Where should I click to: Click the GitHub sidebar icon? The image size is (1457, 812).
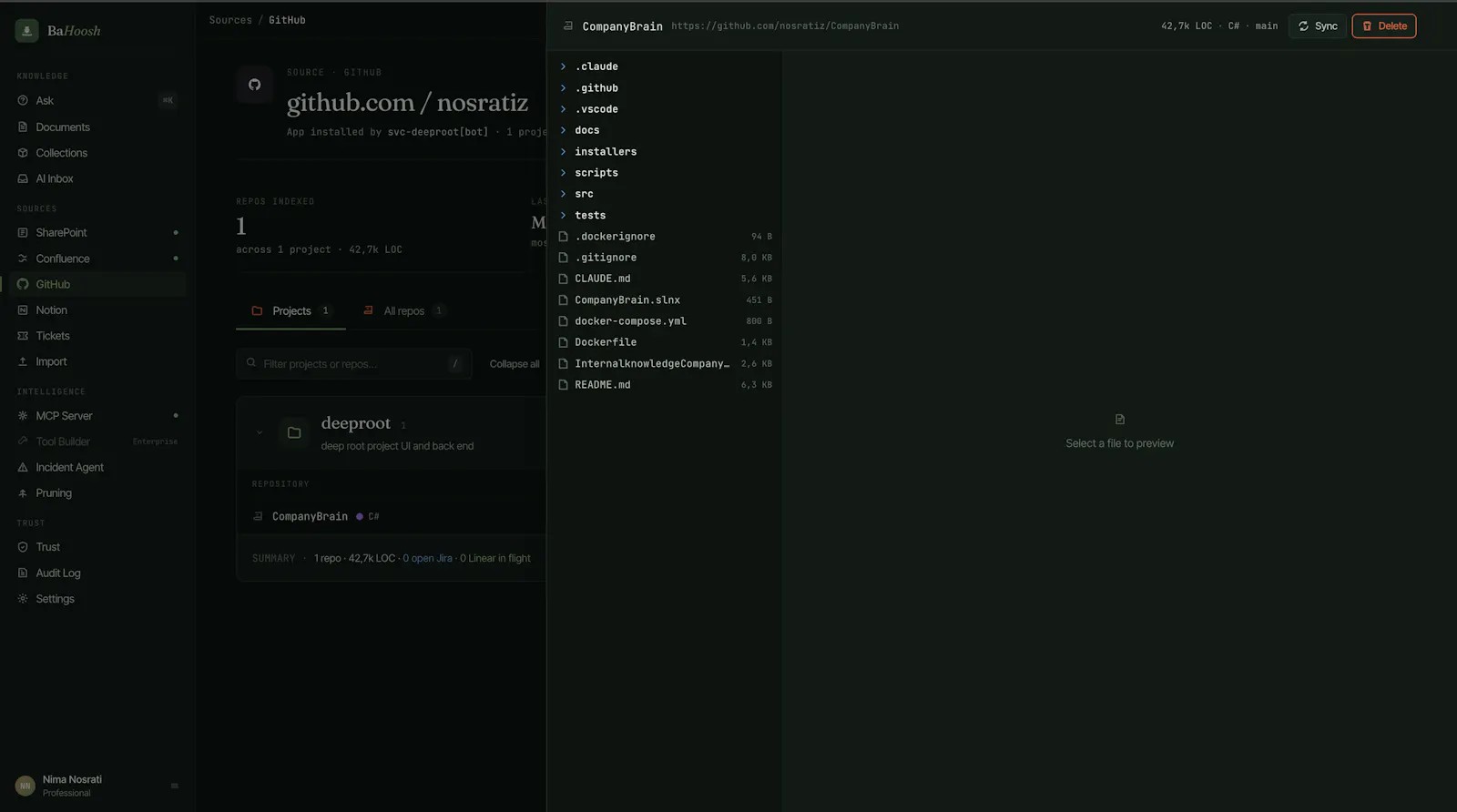coord(23,285)
